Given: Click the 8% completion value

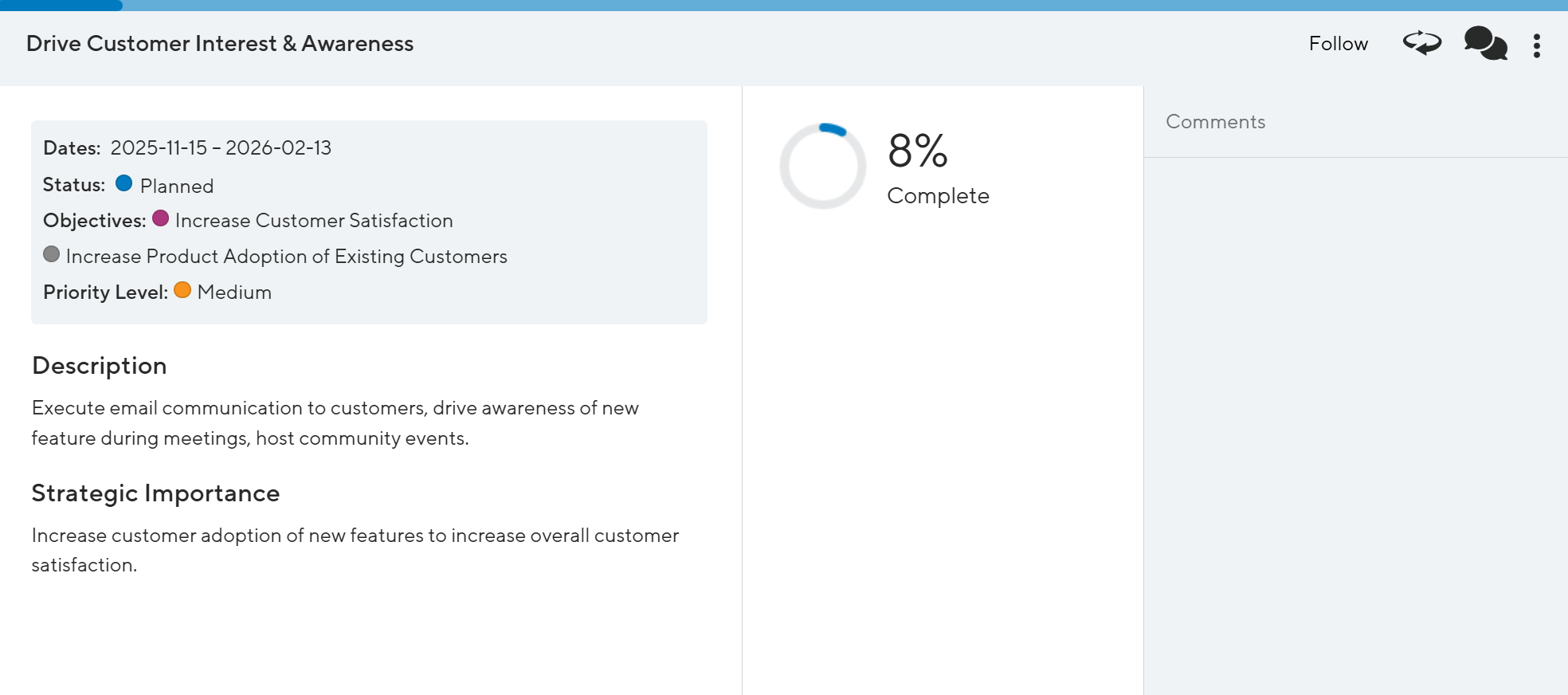Looking at the screenshot, I should point(918,151).
